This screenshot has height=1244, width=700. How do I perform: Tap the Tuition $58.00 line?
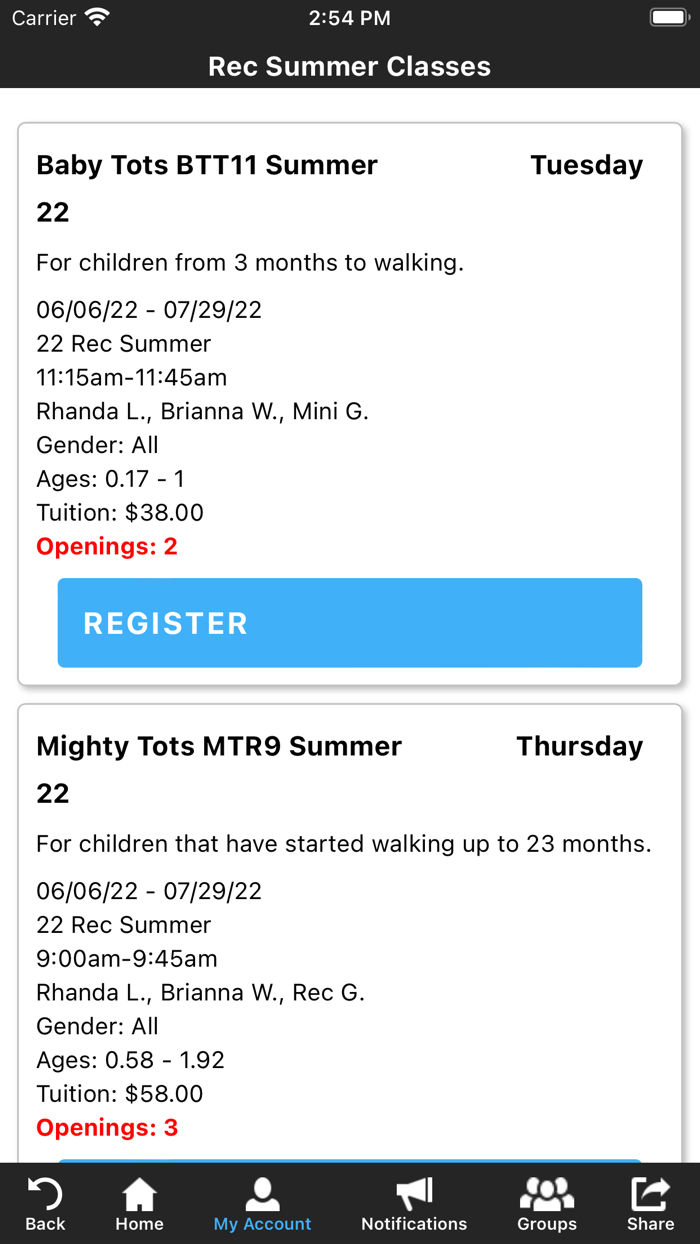[120, 1094]
